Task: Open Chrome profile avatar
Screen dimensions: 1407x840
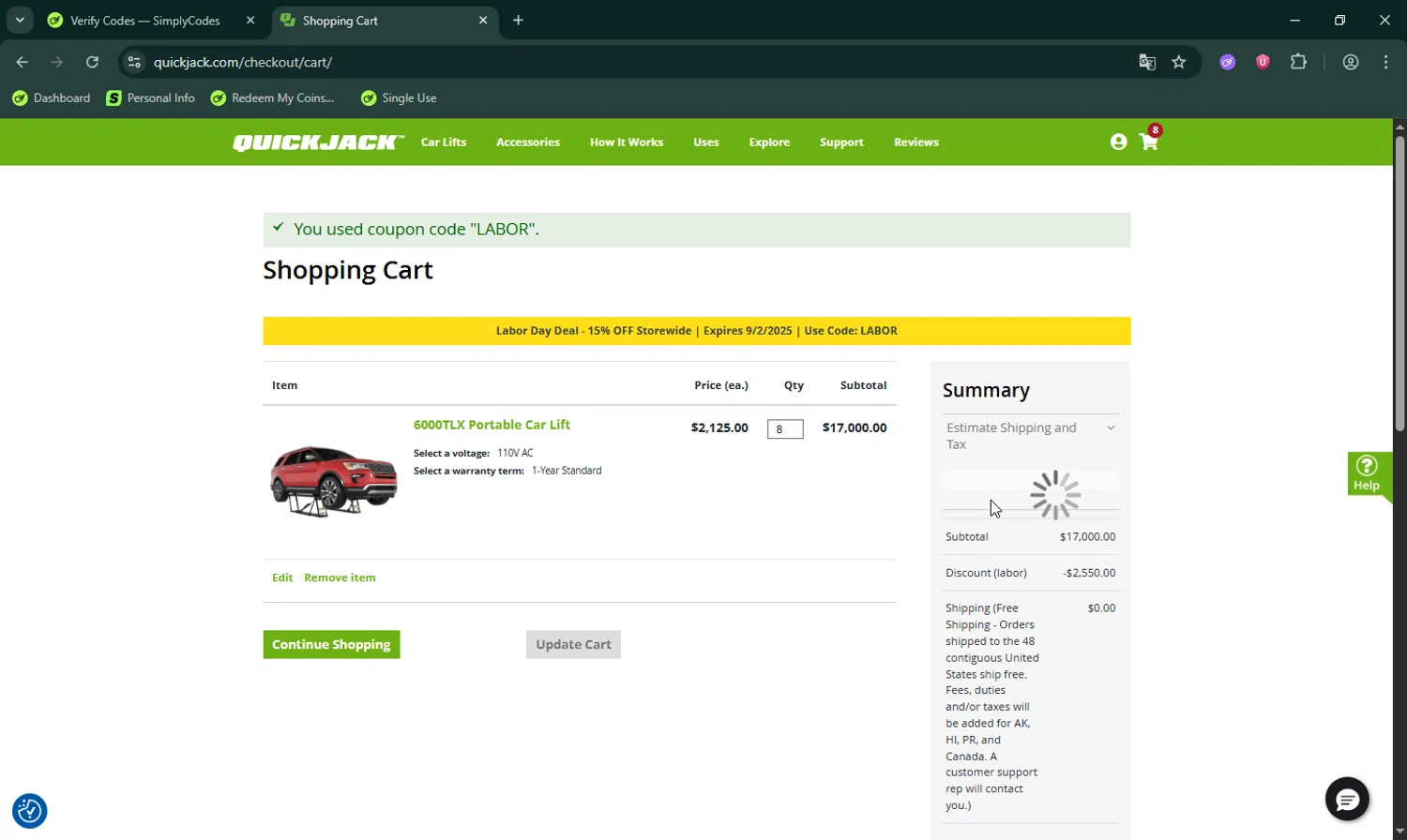Action: click(1351, 62)
